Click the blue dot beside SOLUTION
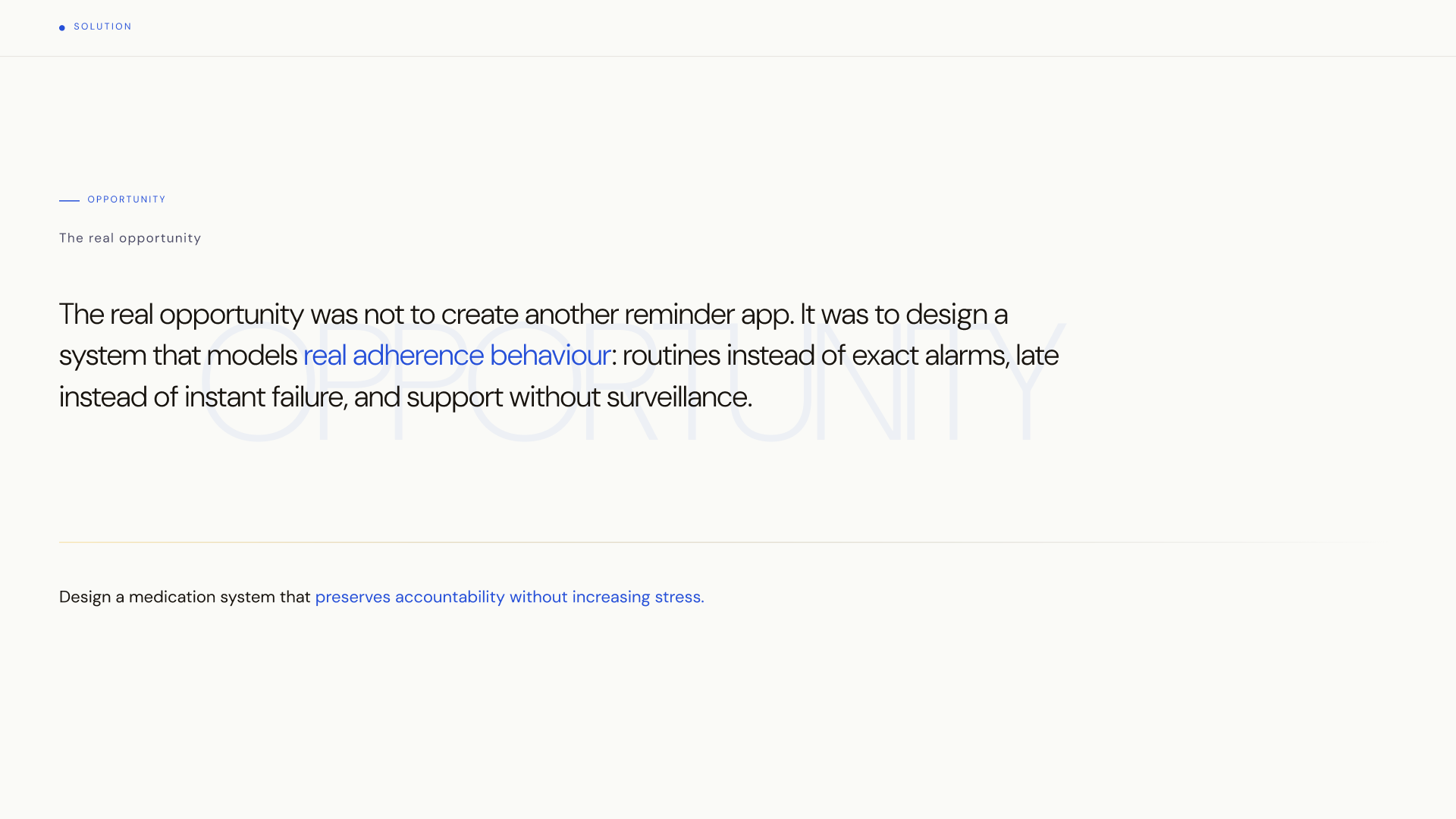Viewport: 1456px width, 819px height. click(62, 28)
